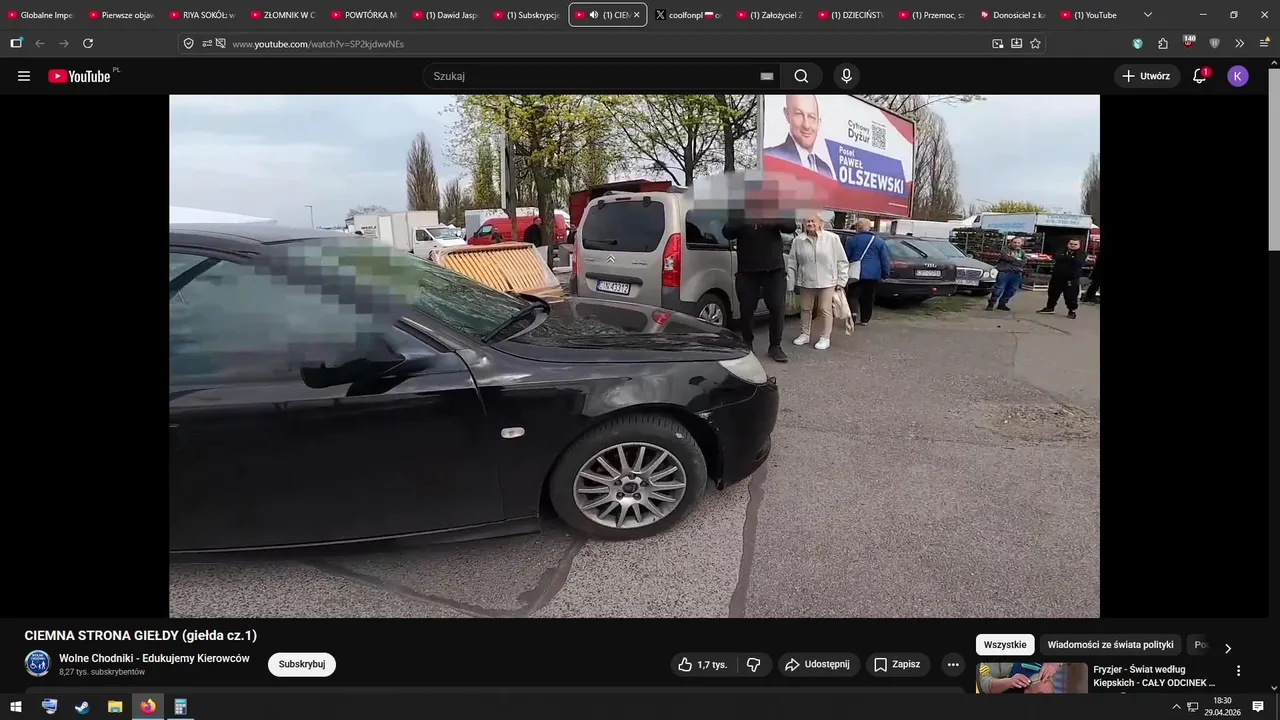Select "Wiadomości ze świata polityki" chip
1280x720 pixels.
coord(1111,645)
